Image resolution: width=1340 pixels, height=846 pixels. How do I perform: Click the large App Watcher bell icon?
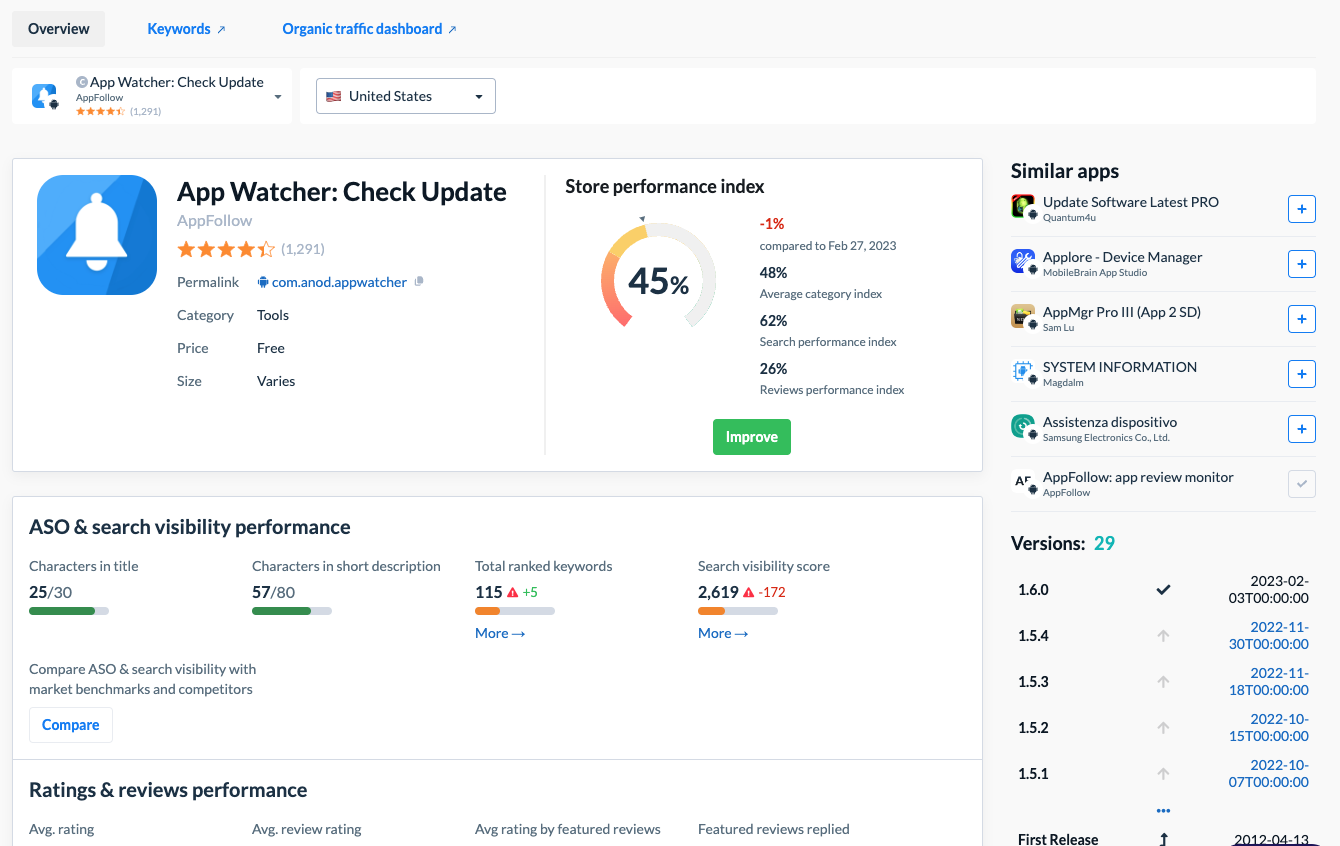[97, 235]
